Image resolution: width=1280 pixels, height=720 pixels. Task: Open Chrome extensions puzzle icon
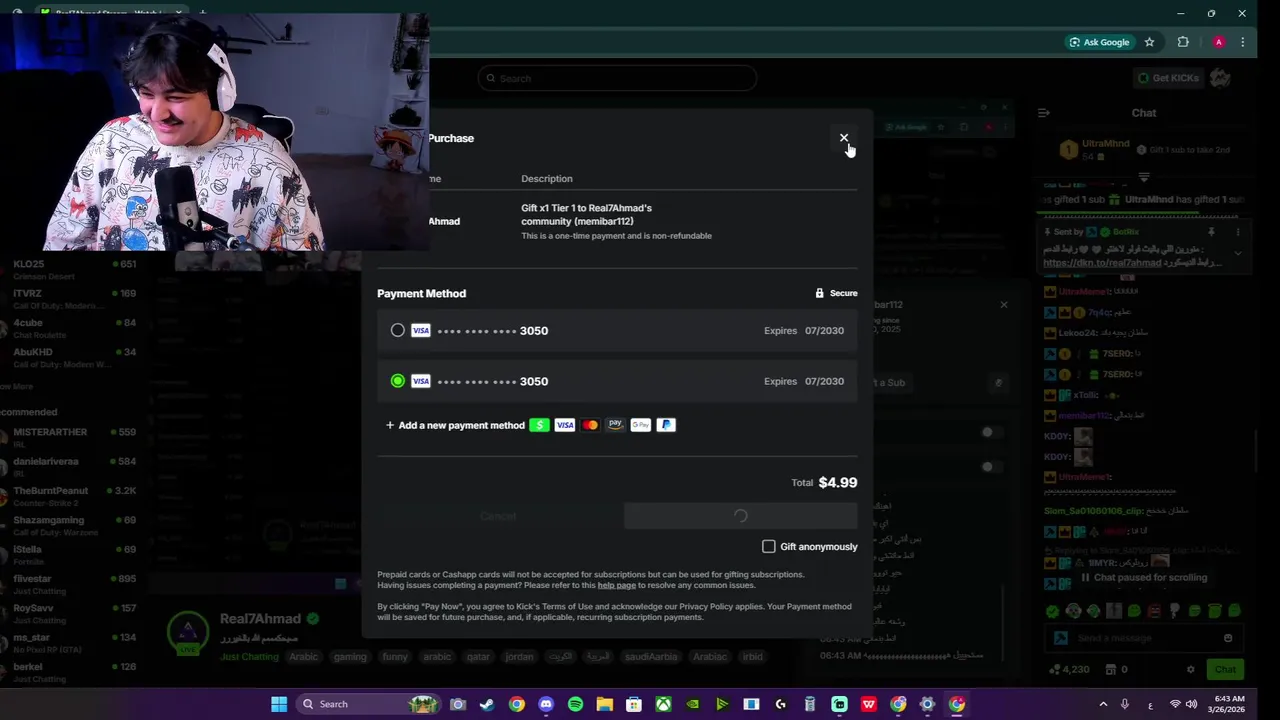(x=1183, y=42)
